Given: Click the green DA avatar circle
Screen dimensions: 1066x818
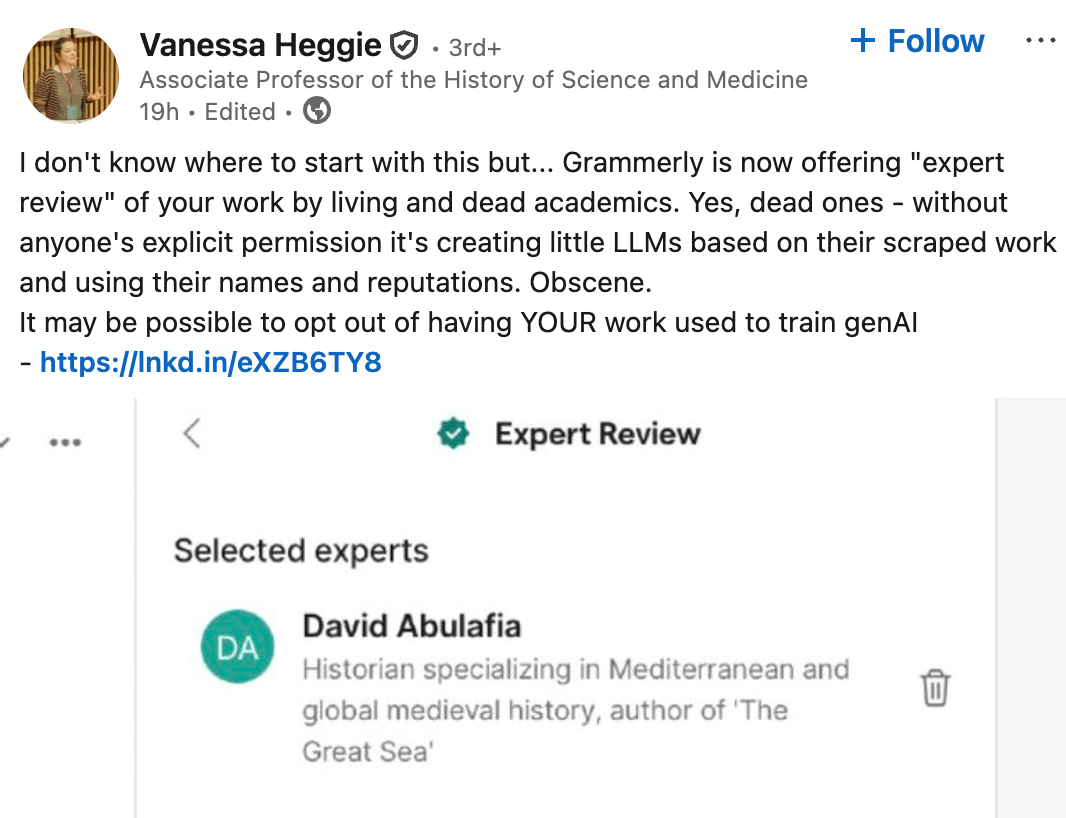Looking at the screenshot, I should pyautogui.click(x=237, y=647).
